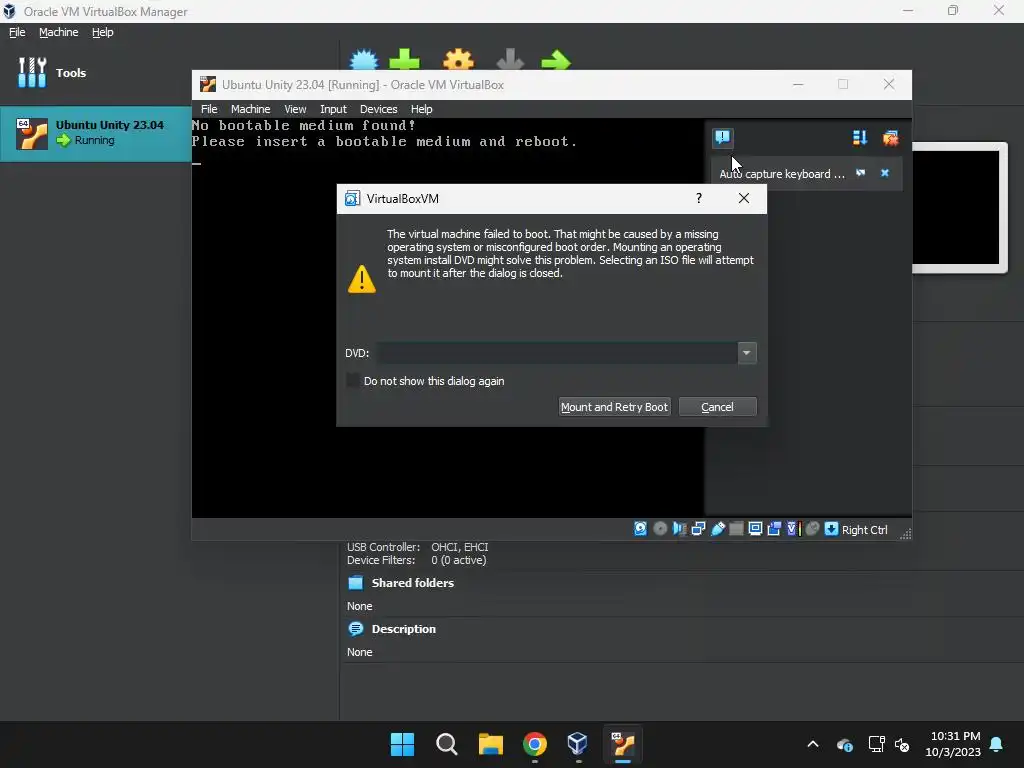Viewport: 1024px width, 768px height.
Task: Click the New machine toolbar icon in Manager
Action: coord(364,60)
